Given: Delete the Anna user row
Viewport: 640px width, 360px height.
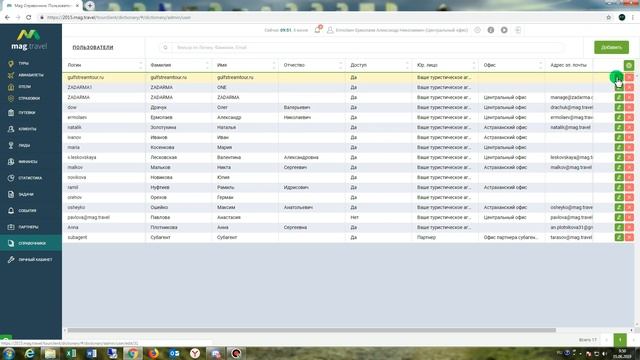Looking at the screenshot, I should (x=629, y=227).
